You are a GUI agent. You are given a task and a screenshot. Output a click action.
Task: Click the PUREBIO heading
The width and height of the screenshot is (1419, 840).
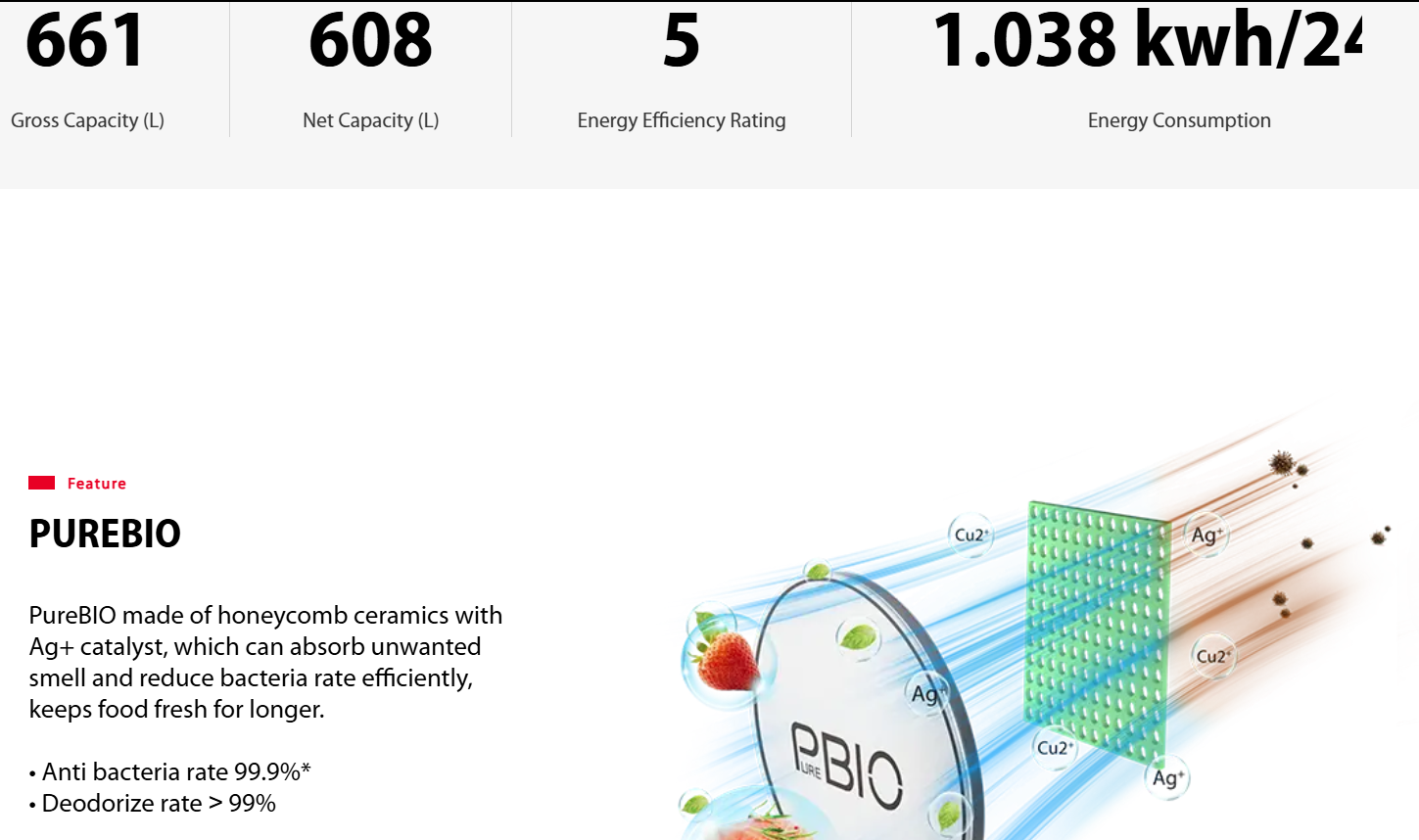click(105, 534)
